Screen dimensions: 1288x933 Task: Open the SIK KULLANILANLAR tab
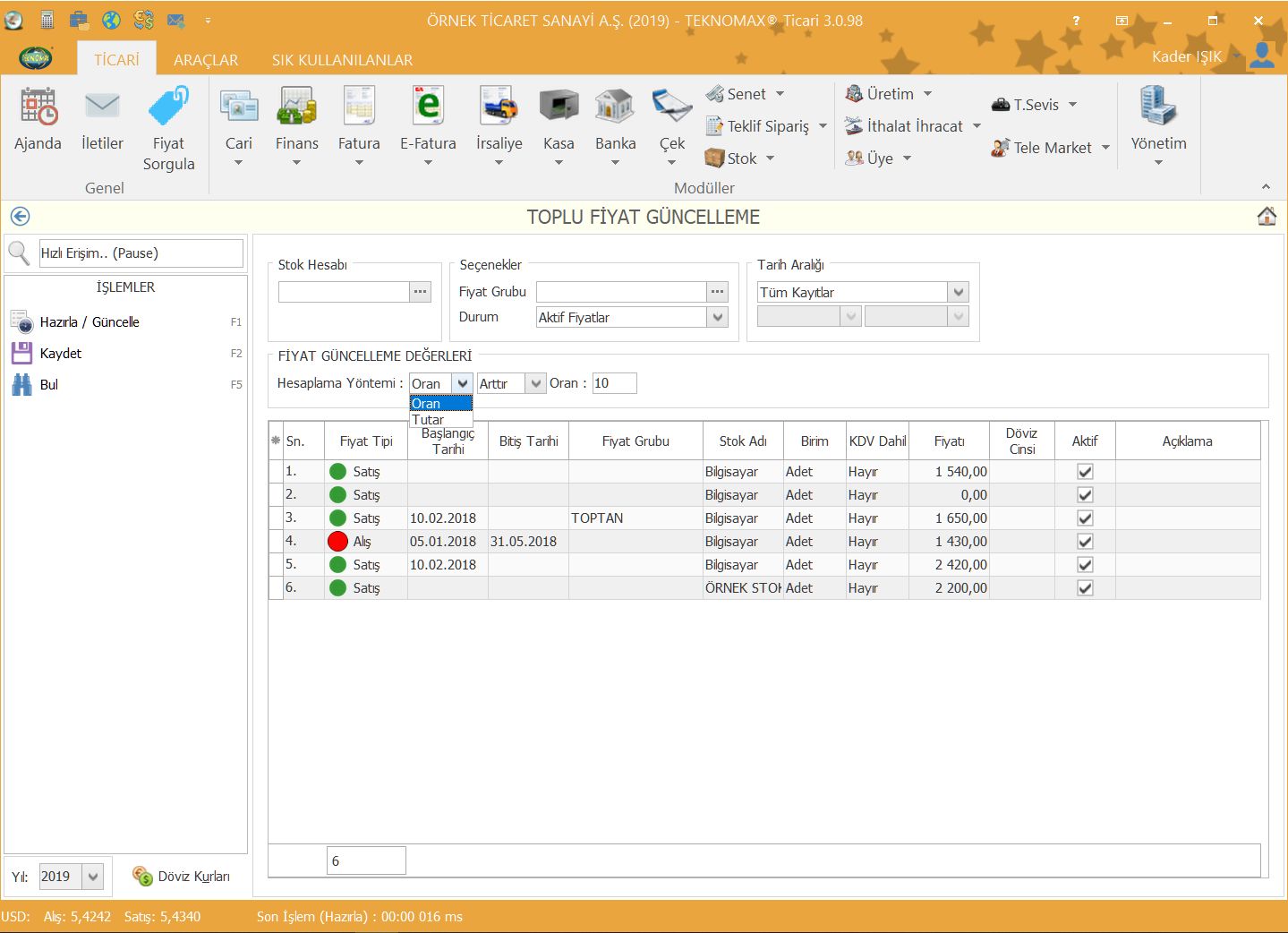[x=342, y=60]
